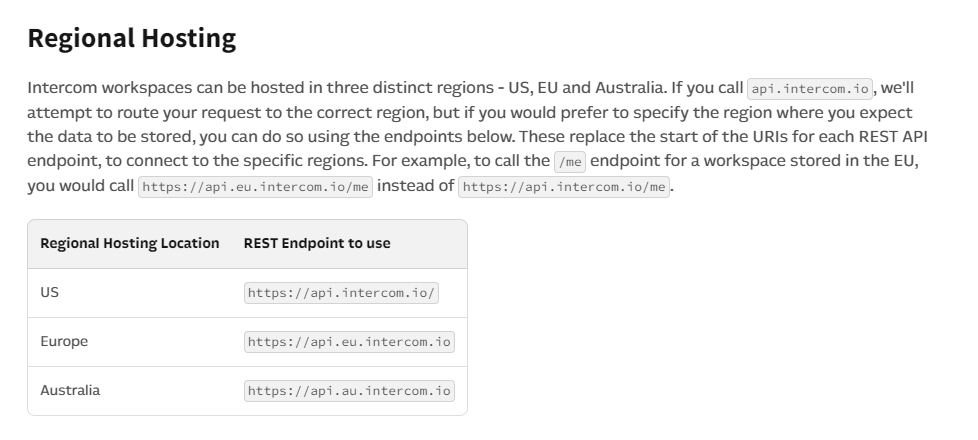Viewport: 978px width, 440px height.
Task: Click the https://api.intercom.io/me code in paragraph
Action: (564, 187)
